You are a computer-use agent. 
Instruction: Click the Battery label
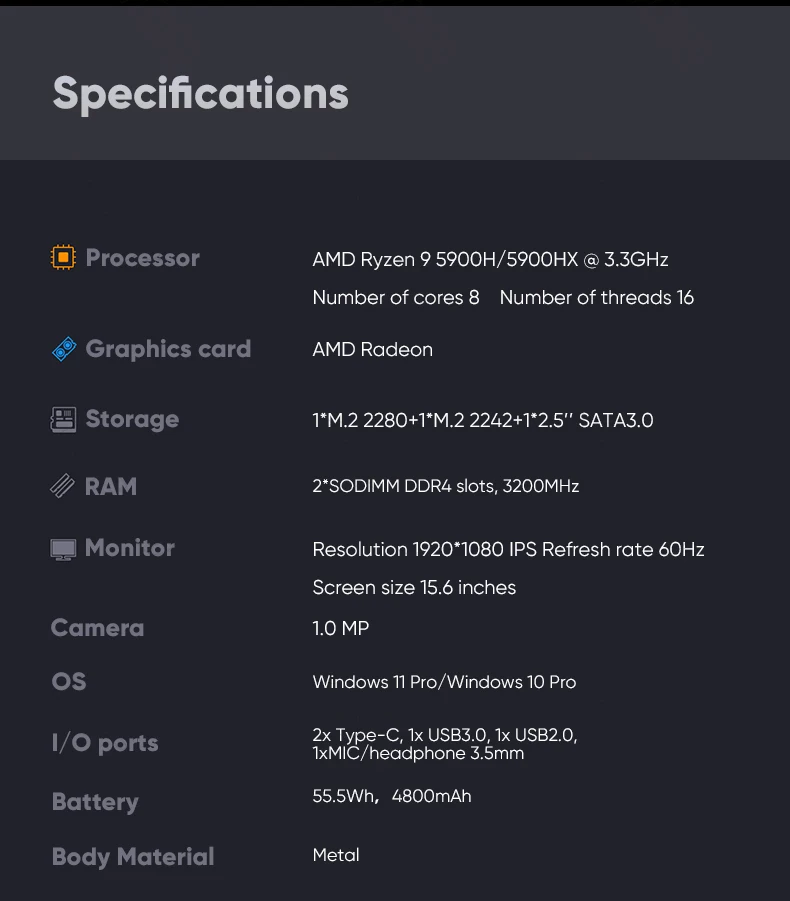[x=95, y=802]
